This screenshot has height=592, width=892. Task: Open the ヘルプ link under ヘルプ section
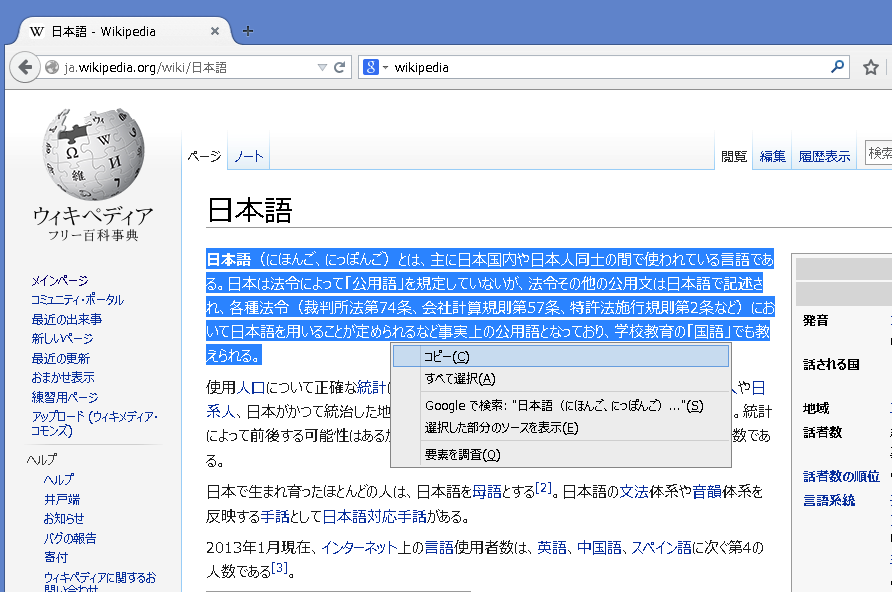[59, 479]
